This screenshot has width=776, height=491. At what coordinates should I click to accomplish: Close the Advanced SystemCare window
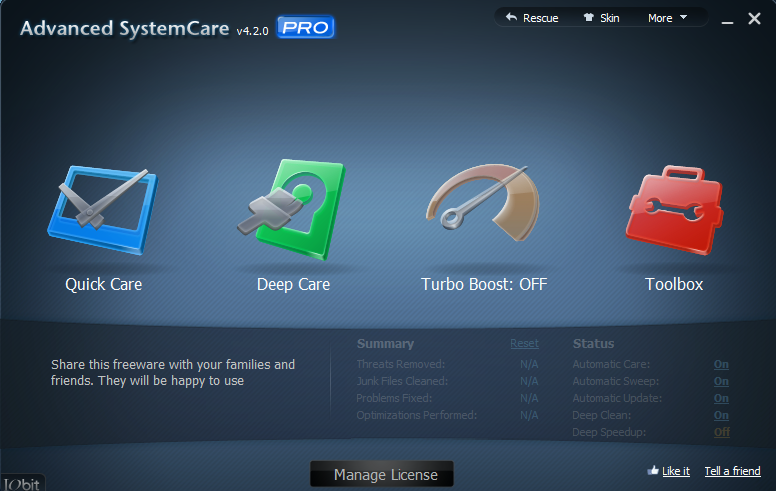754,19
